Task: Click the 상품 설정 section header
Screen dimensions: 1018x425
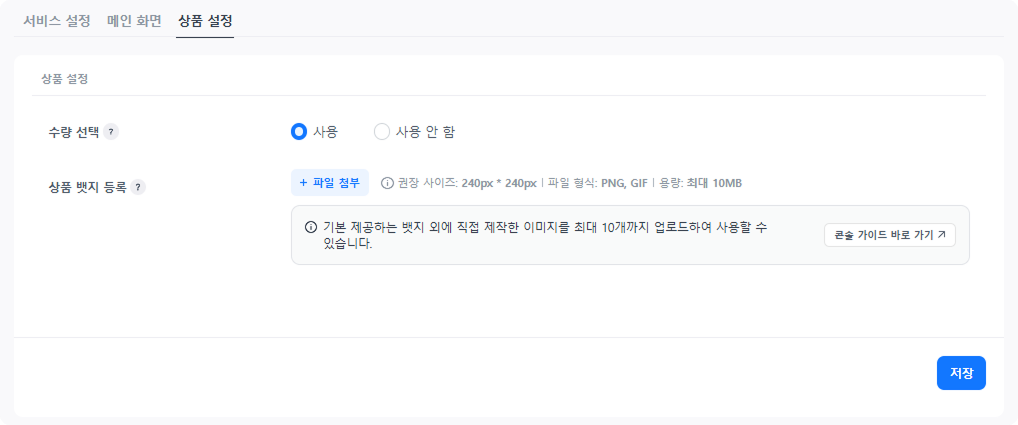Action: pos(65,77)
